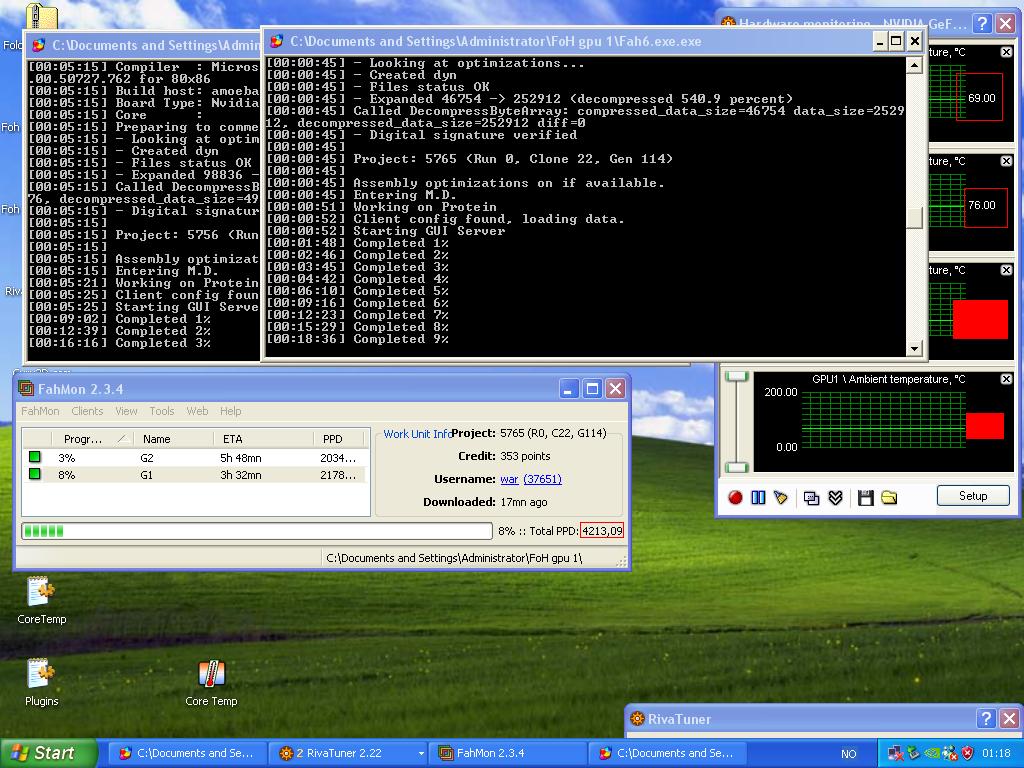Image resolution: width=1024 pixels, height=768 pixels.
Task: Save monitoring log with floppy disk icon
Action: 866,498
